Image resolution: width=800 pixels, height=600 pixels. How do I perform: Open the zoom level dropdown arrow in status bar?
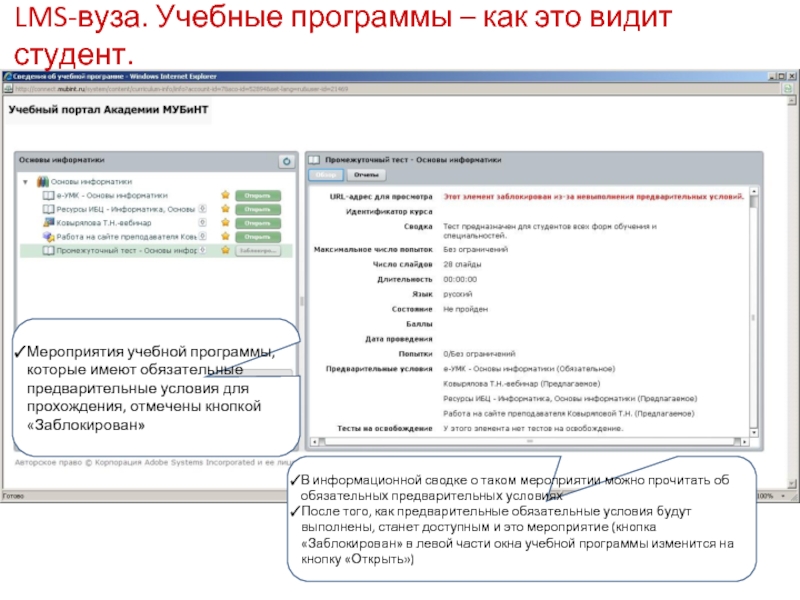tap(783, 495)
